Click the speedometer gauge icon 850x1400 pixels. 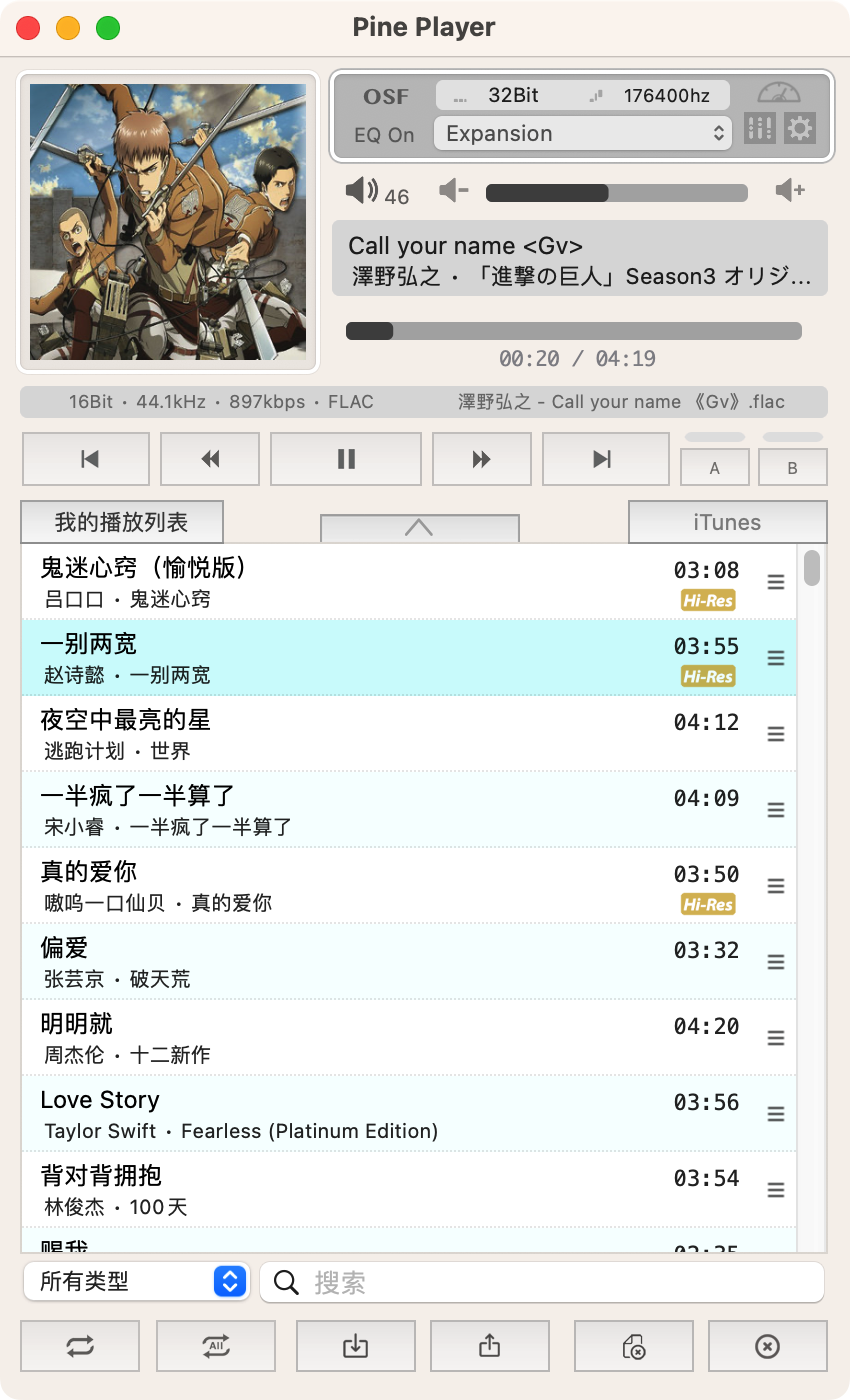780,94
